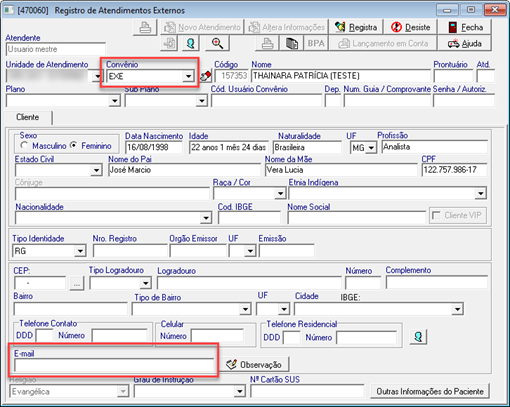The image size is (510, 407).
Task: Select the Masculino radio button
Action: click(24, 146)
